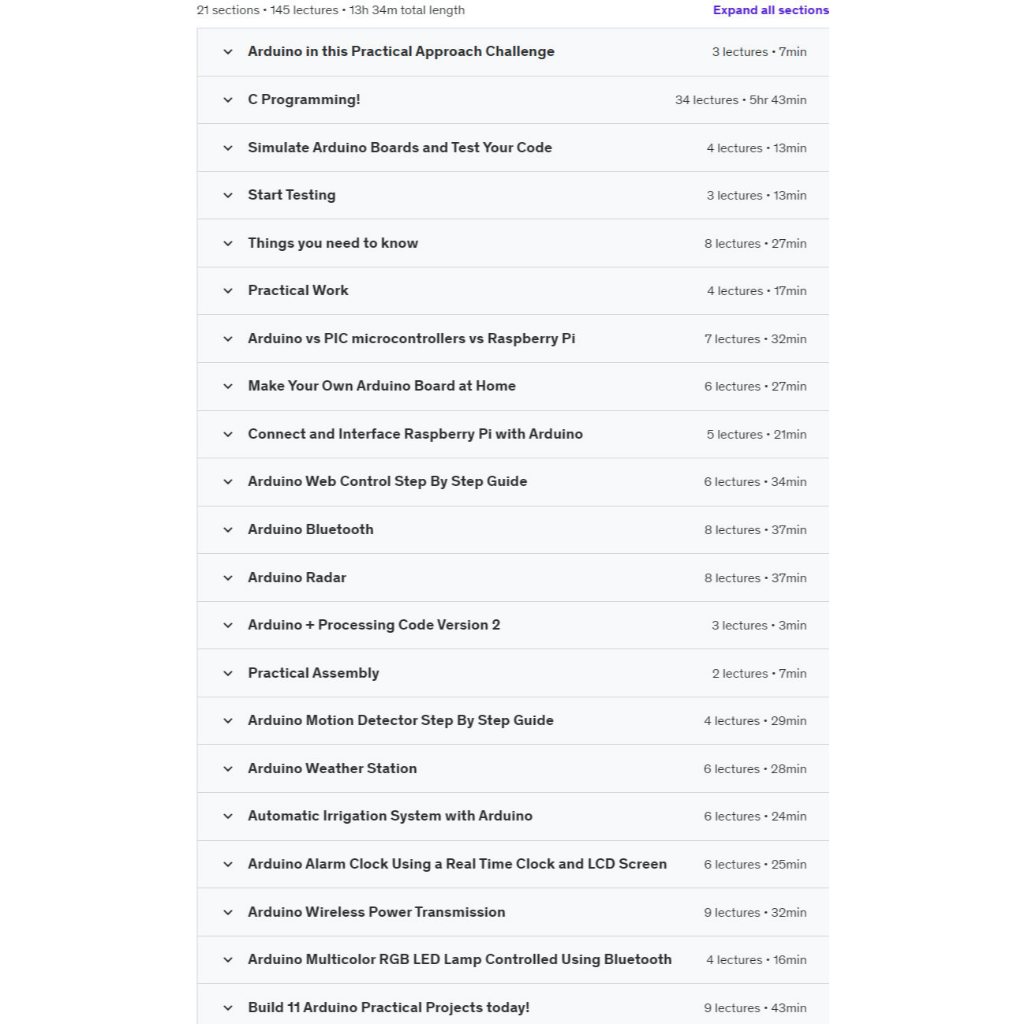Toggle chevron for Arduino Bluetooth section
This screenshot has height=1024, width=1024.
[228, 530]
